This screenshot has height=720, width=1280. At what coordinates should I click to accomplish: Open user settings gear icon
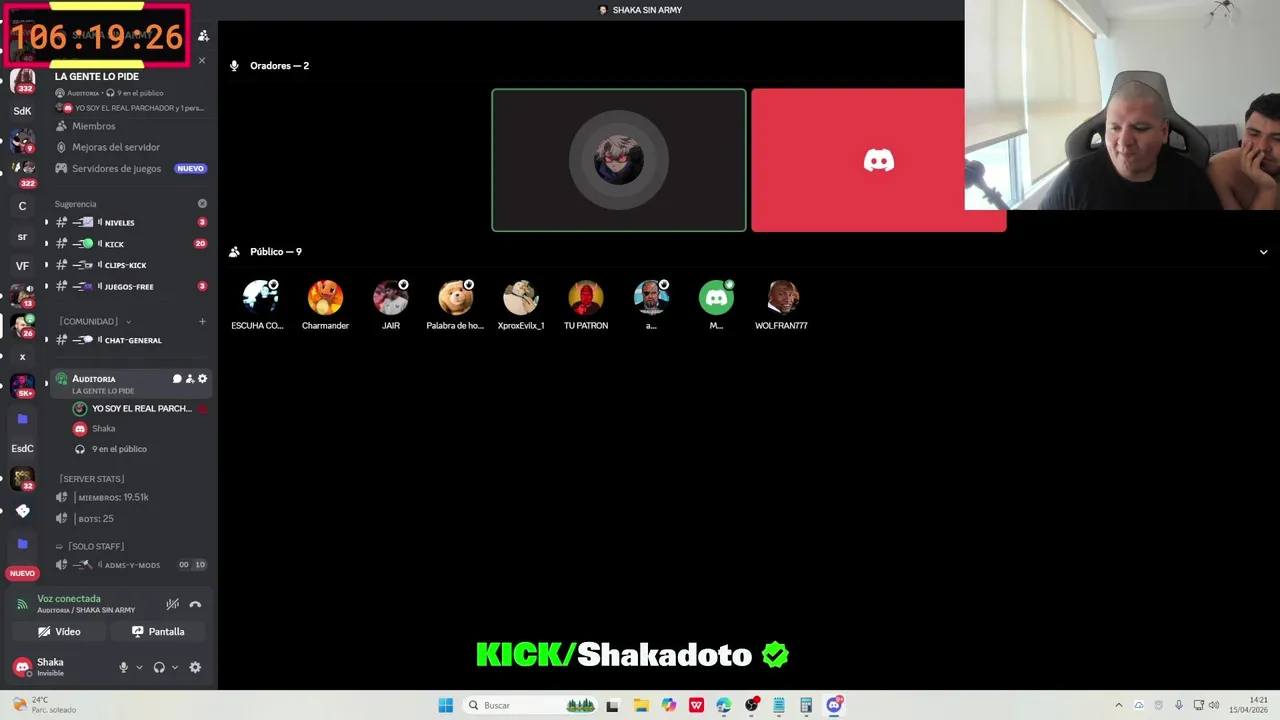[195, 667]
